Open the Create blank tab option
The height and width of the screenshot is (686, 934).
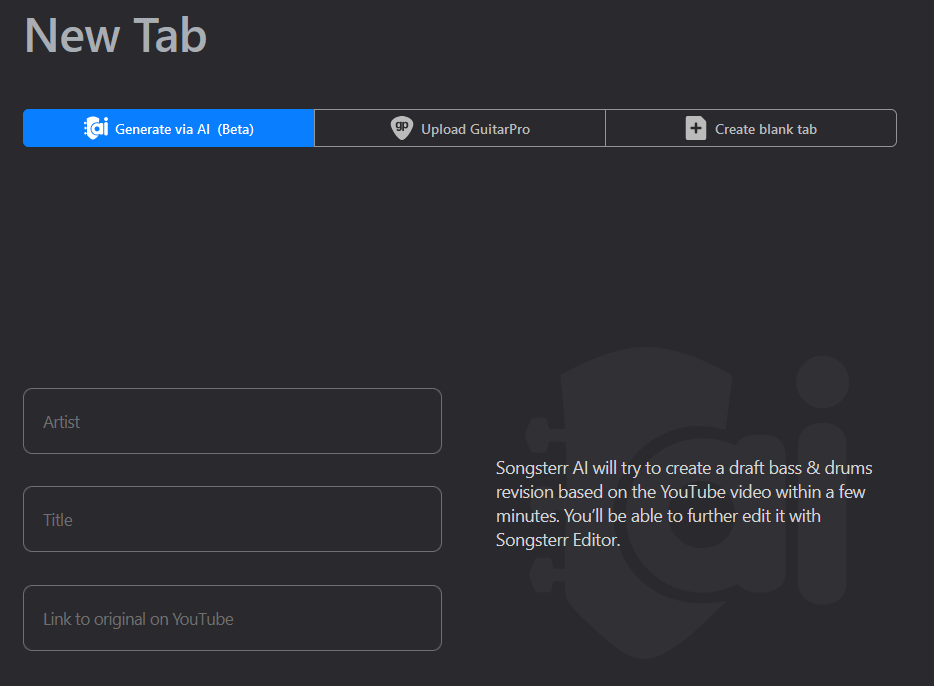point(751,128)
